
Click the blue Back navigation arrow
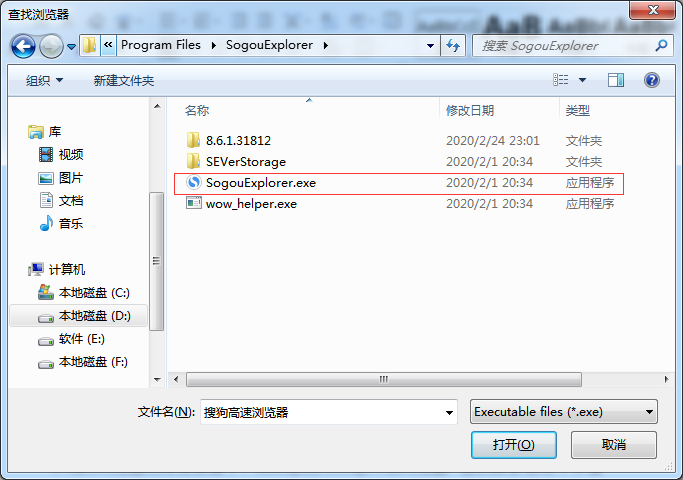pos(23,46)
